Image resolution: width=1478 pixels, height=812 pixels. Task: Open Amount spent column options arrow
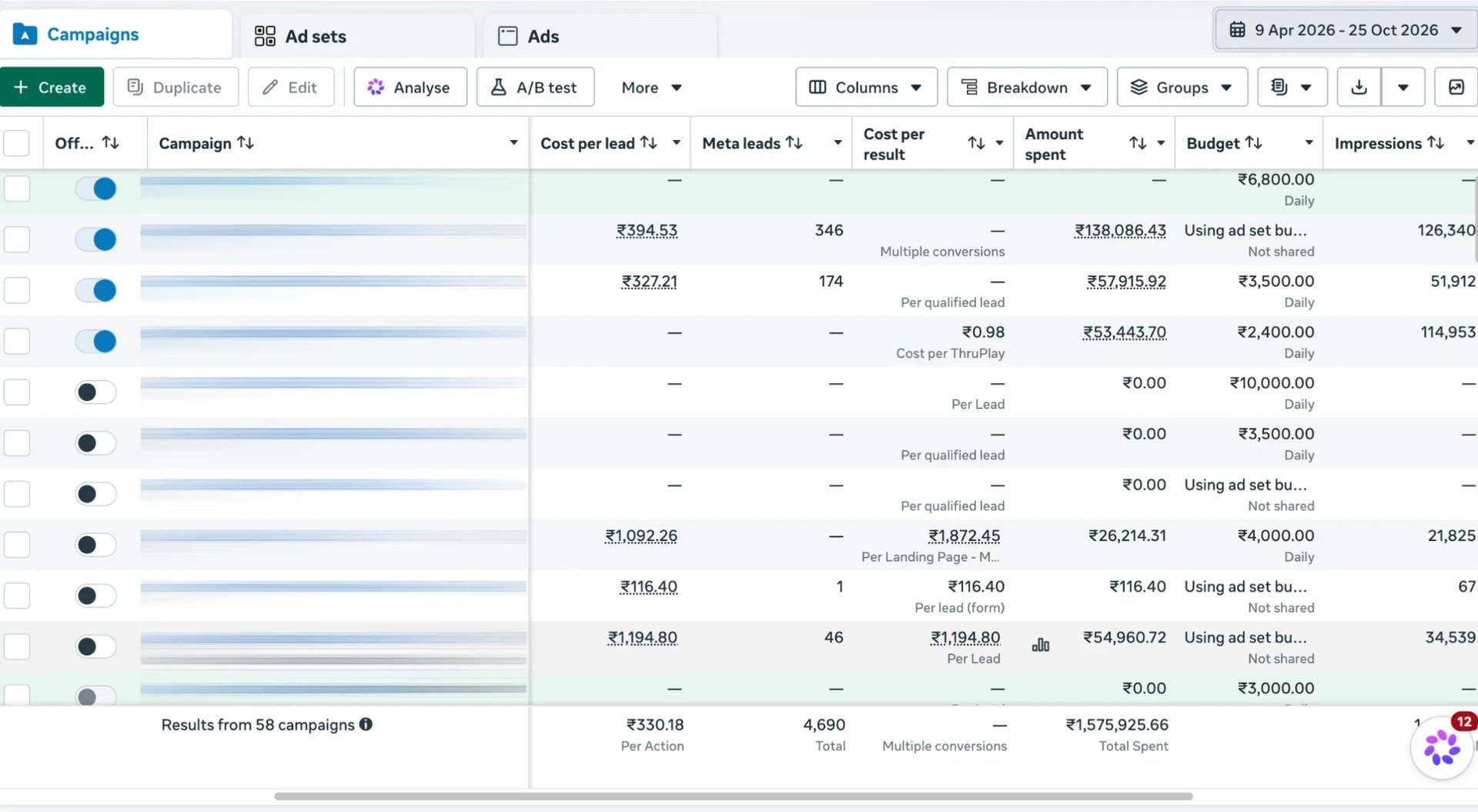coord(1161,142)
